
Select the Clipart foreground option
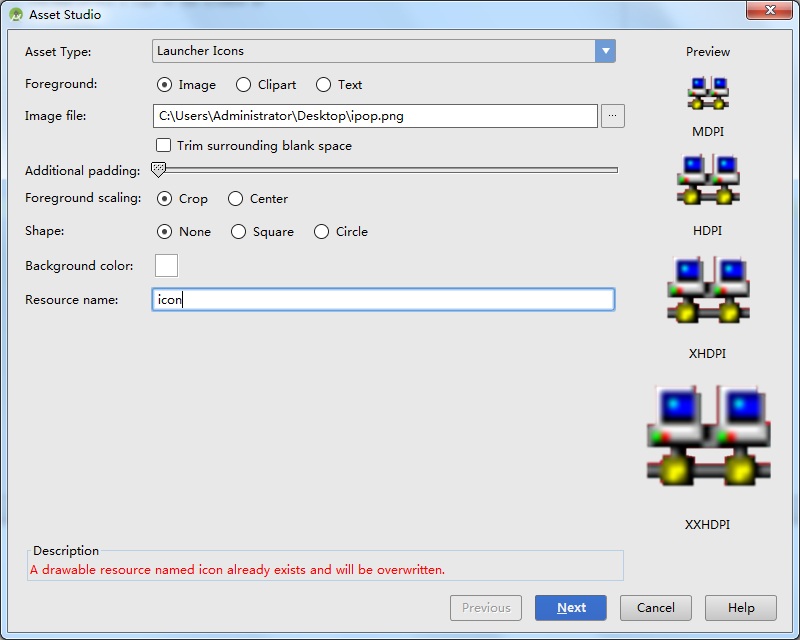[x=243, y=85]
